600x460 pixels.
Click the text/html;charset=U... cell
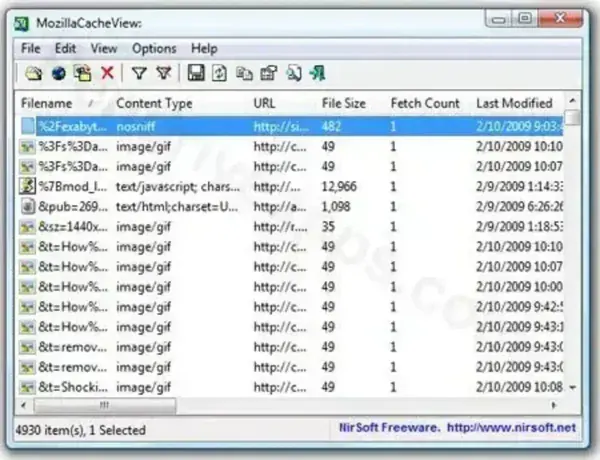click(177, 207)
